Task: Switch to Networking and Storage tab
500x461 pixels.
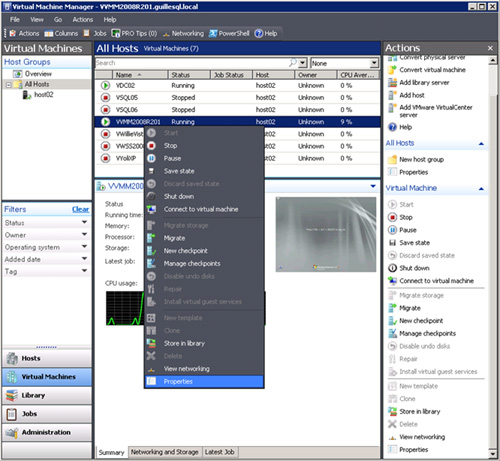Action: click(x=165, y=452)
